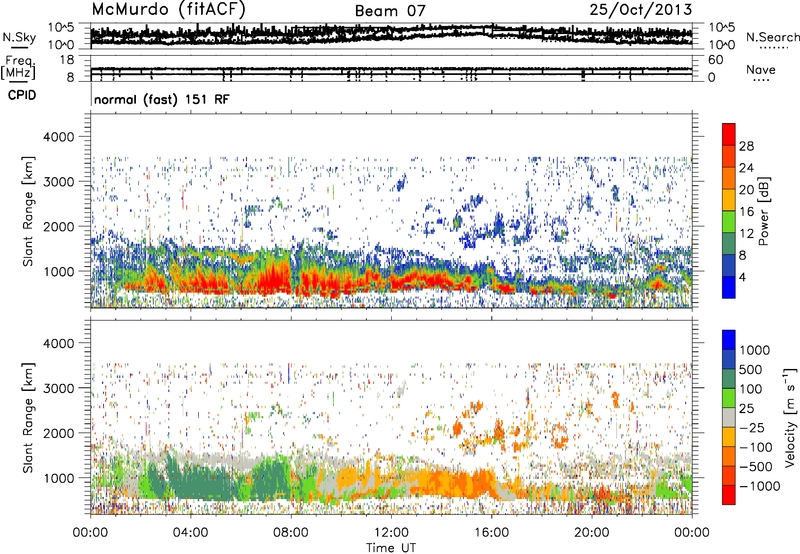800x554 pixels.
Task: Click the Velocity [m s-1] colorbar label
Action: (x=790, y=417)
